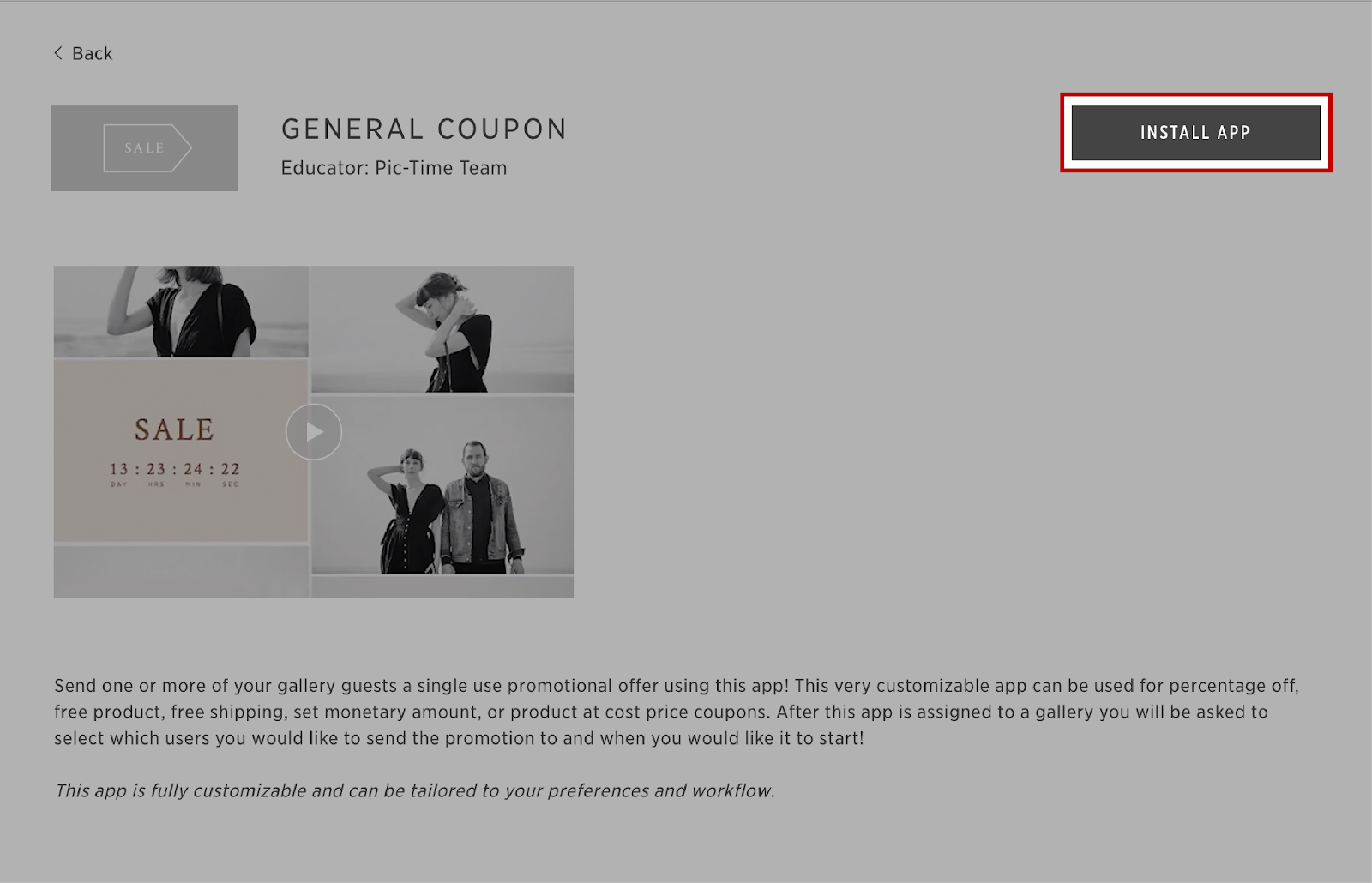This screenshot has height=883, width=1372.
Task: Install the General Coupon app
Action: [1195, 133]
